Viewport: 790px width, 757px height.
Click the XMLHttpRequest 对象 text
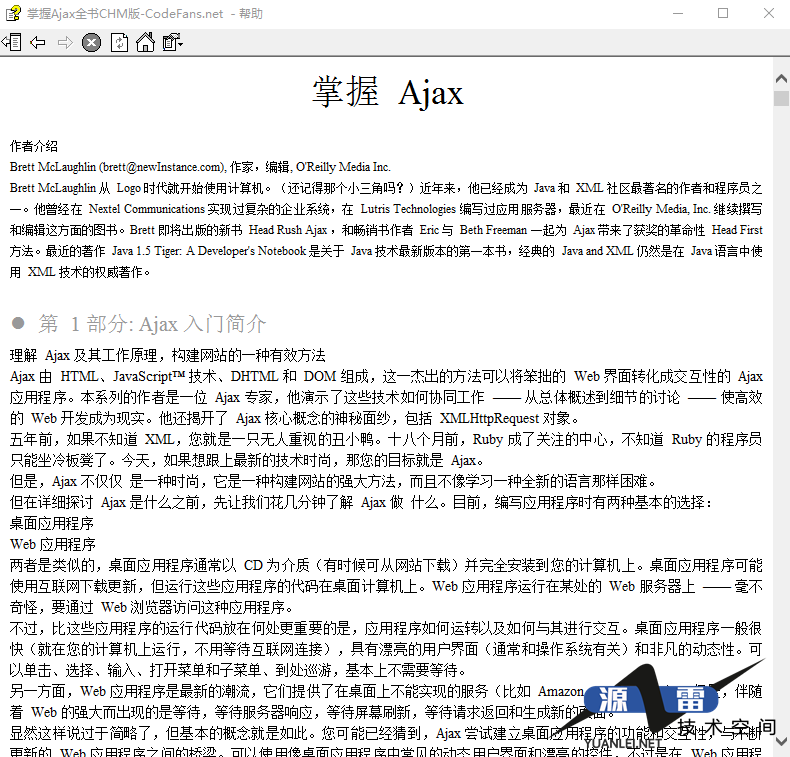[505, 419]
